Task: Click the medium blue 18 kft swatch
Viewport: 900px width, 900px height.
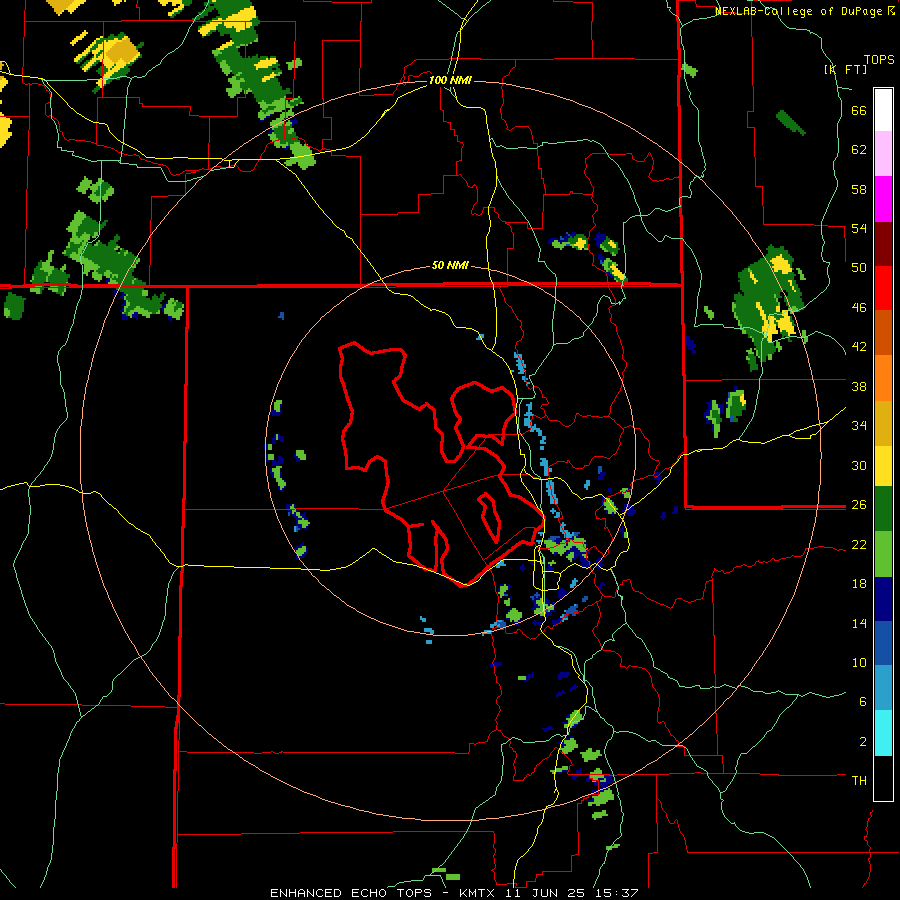Action: pos(883,643)
